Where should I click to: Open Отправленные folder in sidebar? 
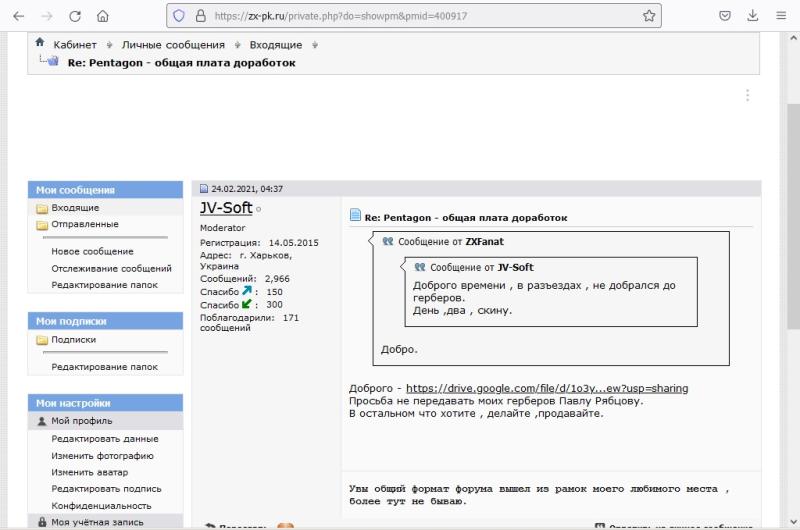click(85, 225)
